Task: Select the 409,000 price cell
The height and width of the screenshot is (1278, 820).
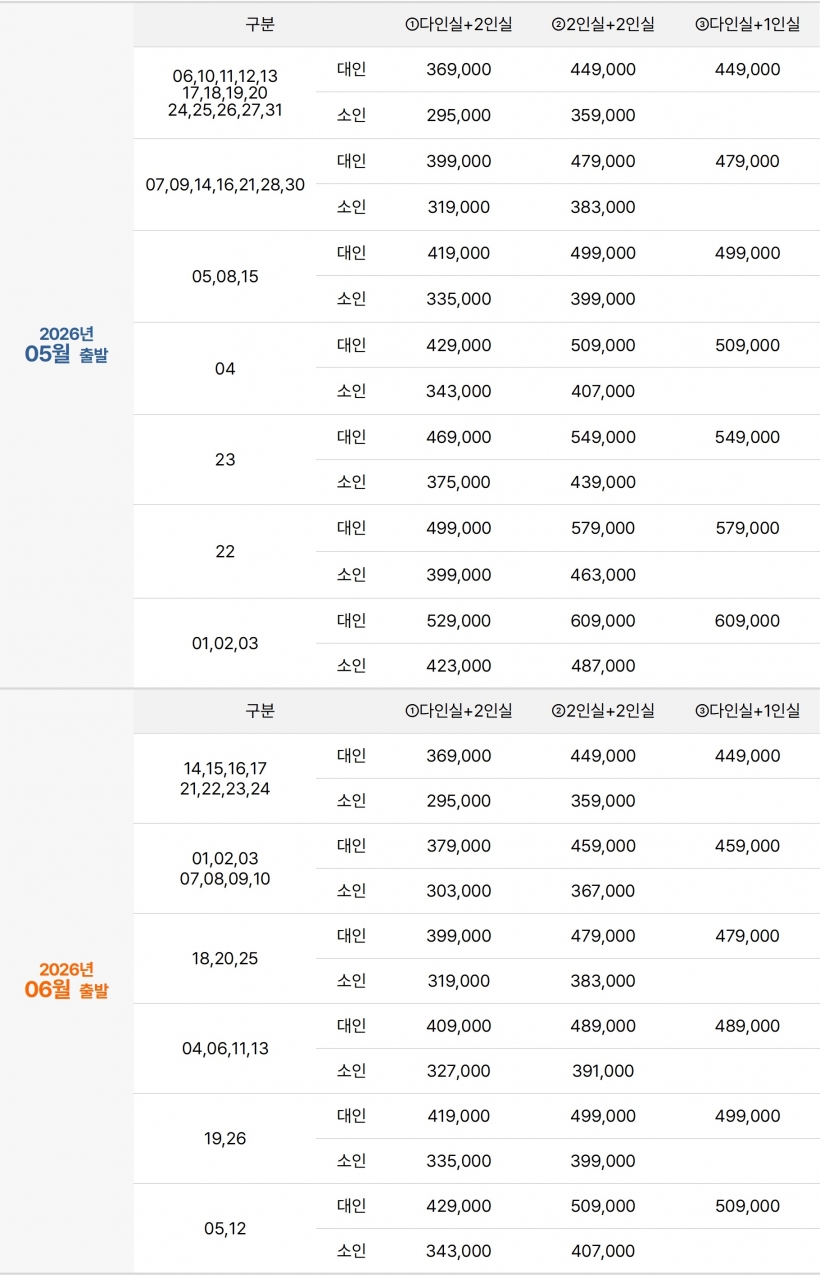Action: click(x=459, y=1026)
